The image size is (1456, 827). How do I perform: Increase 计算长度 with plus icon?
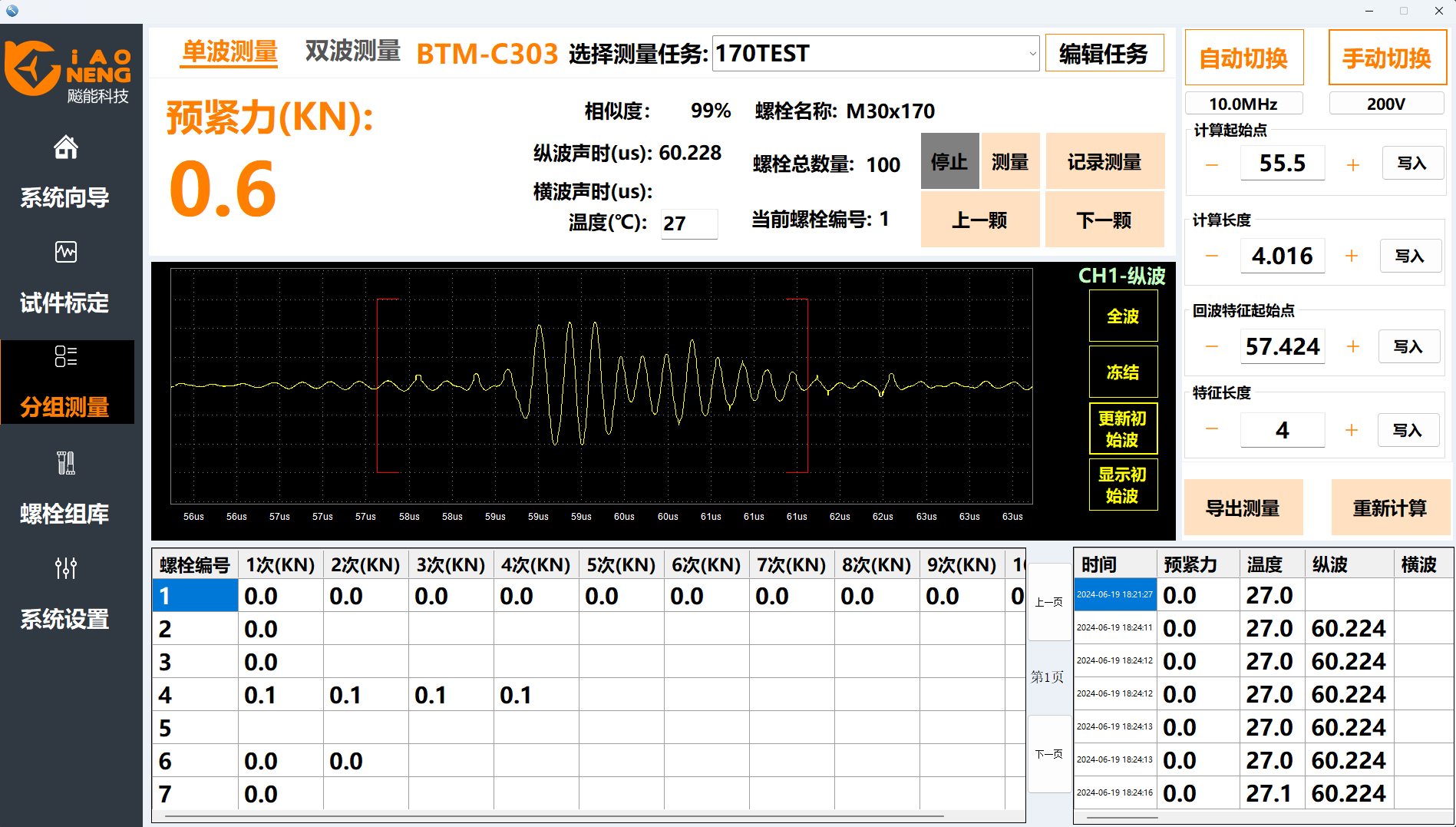(x=1352, y=256)
